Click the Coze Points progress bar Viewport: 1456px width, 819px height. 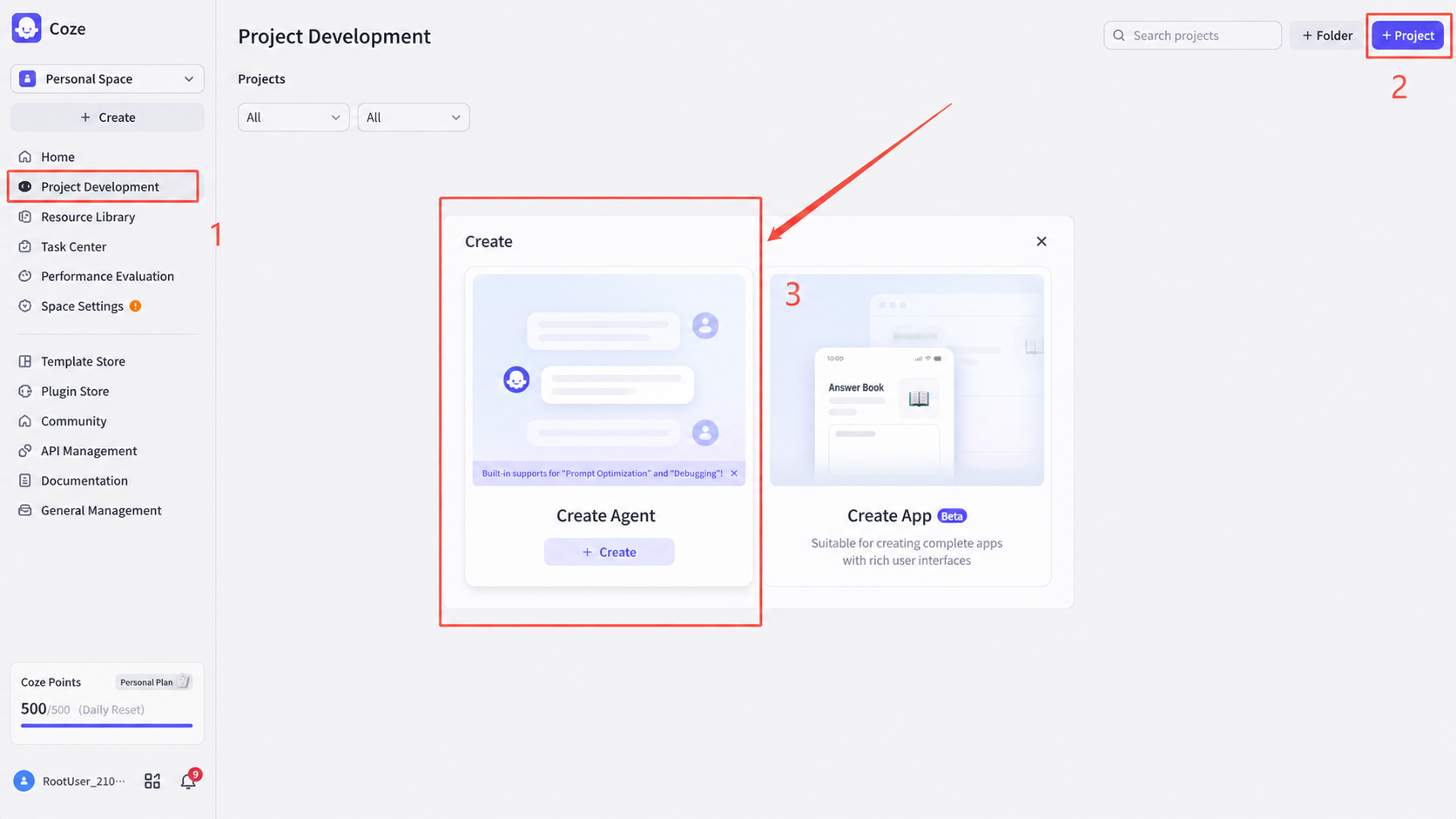click(106, 725)
